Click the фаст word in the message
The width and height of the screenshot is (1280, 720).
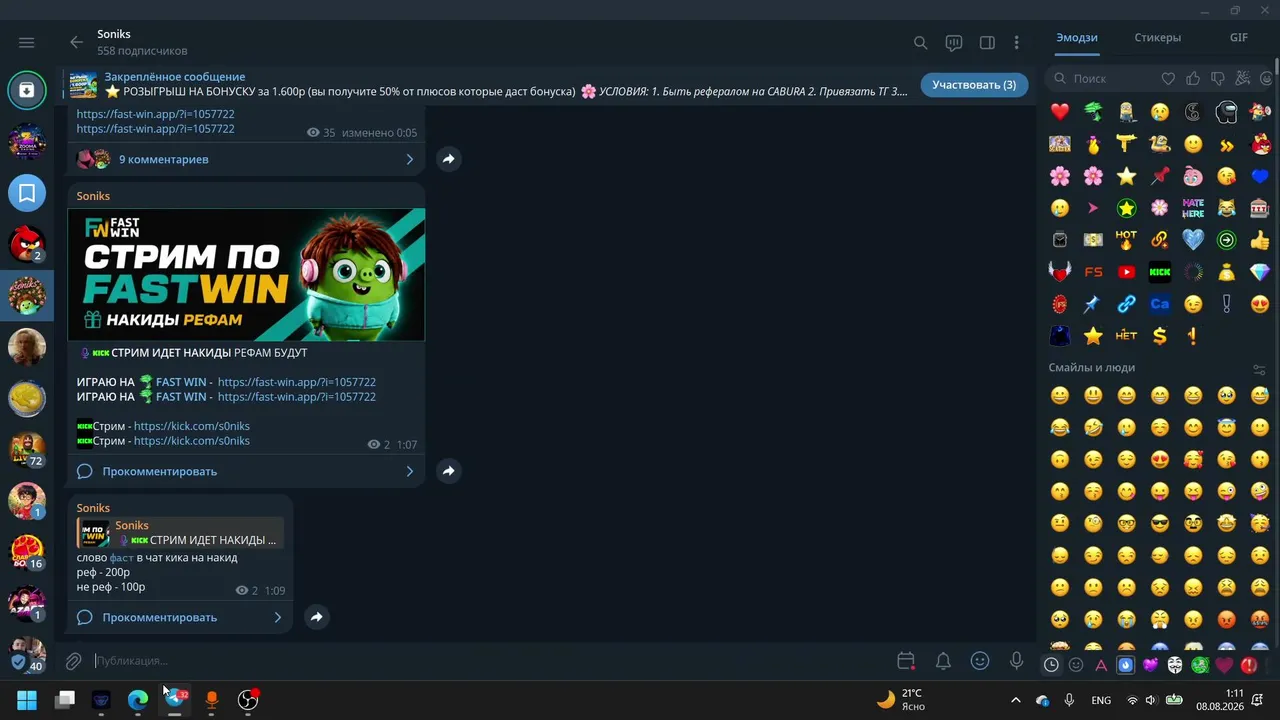(x=121, y=558)
